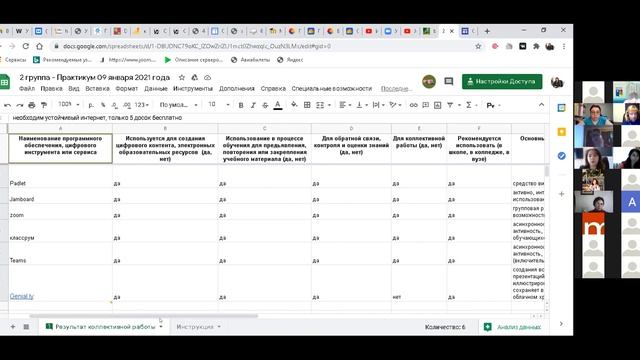Open the vertical align dropdown

coord(362,105)
